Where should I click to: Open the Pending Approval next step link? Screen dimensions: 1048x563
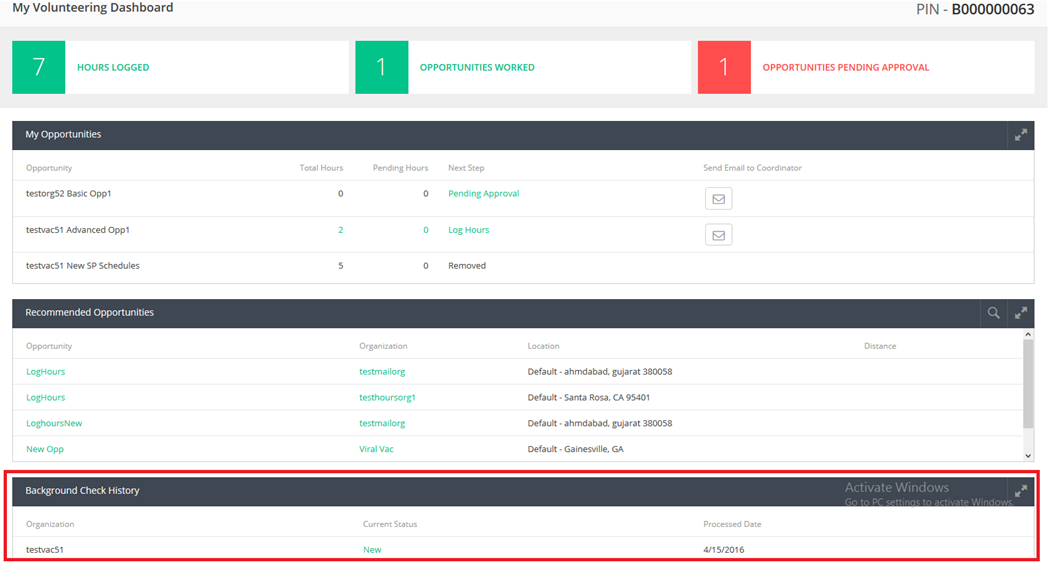pos(483,193)
